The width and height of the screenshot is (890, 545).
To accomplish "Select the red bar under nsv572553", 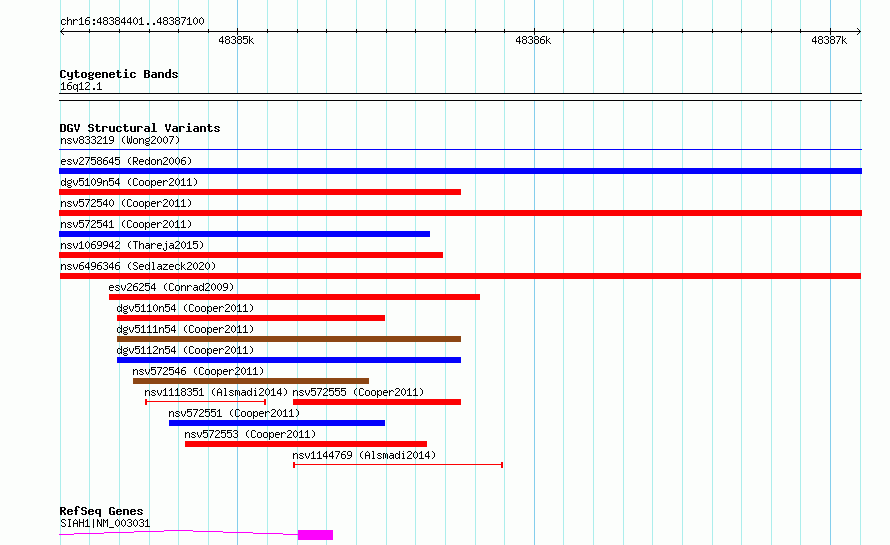I will pyautogui.click(x=306, y=444).
